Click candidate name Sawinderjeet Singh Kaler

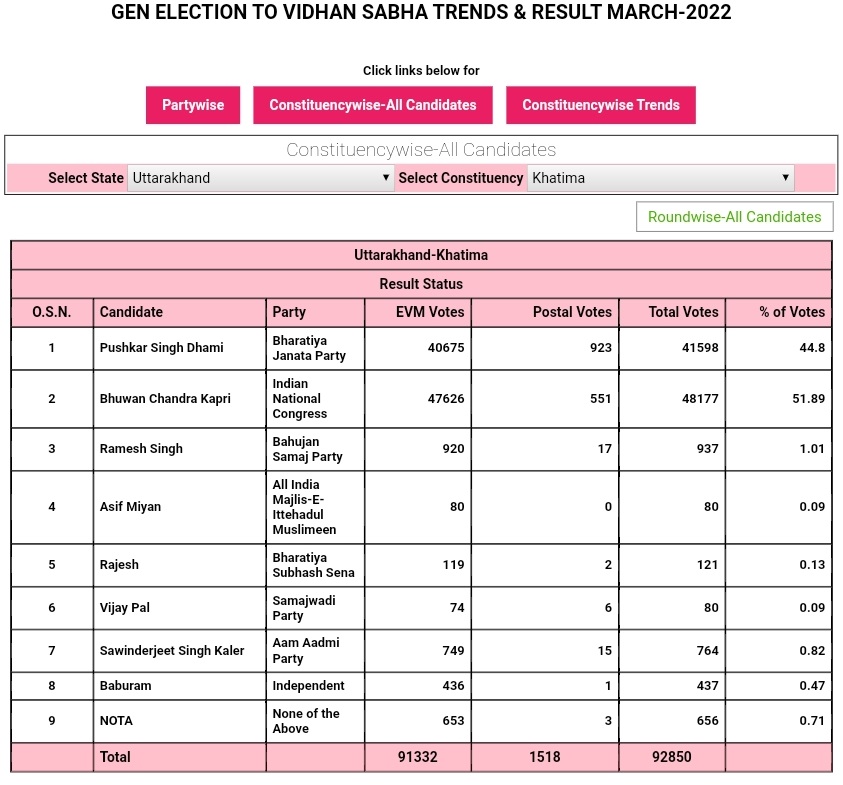[x=172, y=651]
